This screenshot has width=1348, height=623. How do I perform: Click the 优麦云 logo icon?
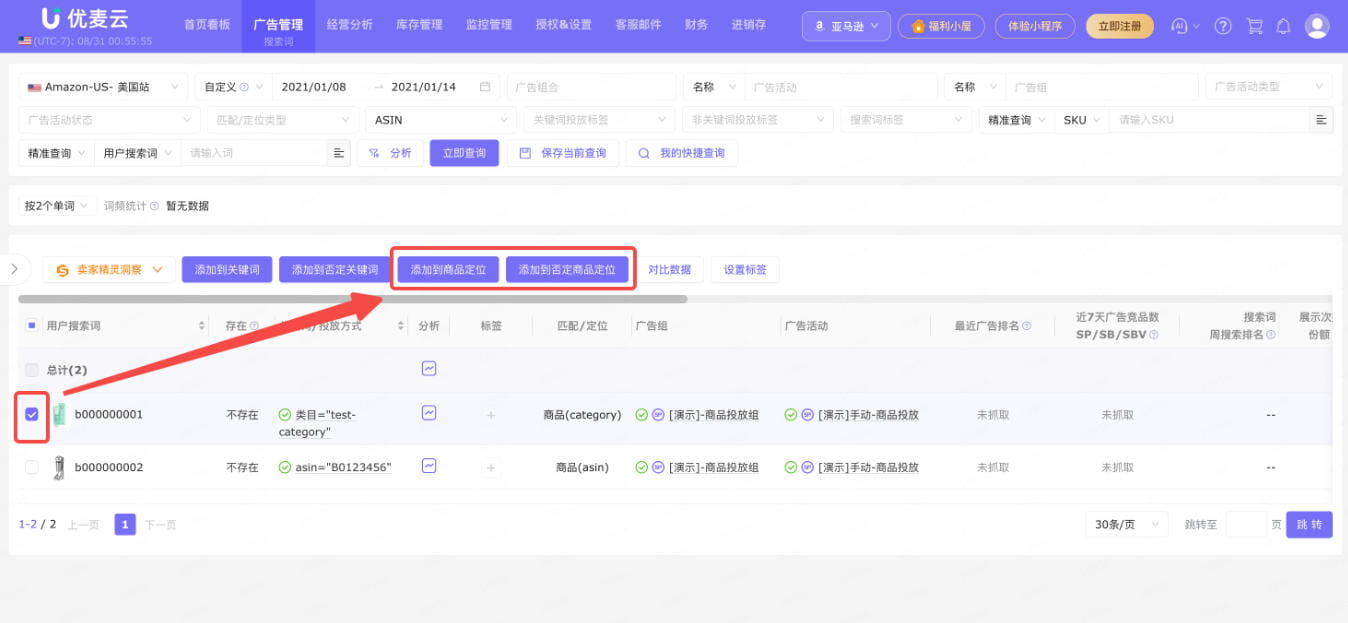click(52, 18)
